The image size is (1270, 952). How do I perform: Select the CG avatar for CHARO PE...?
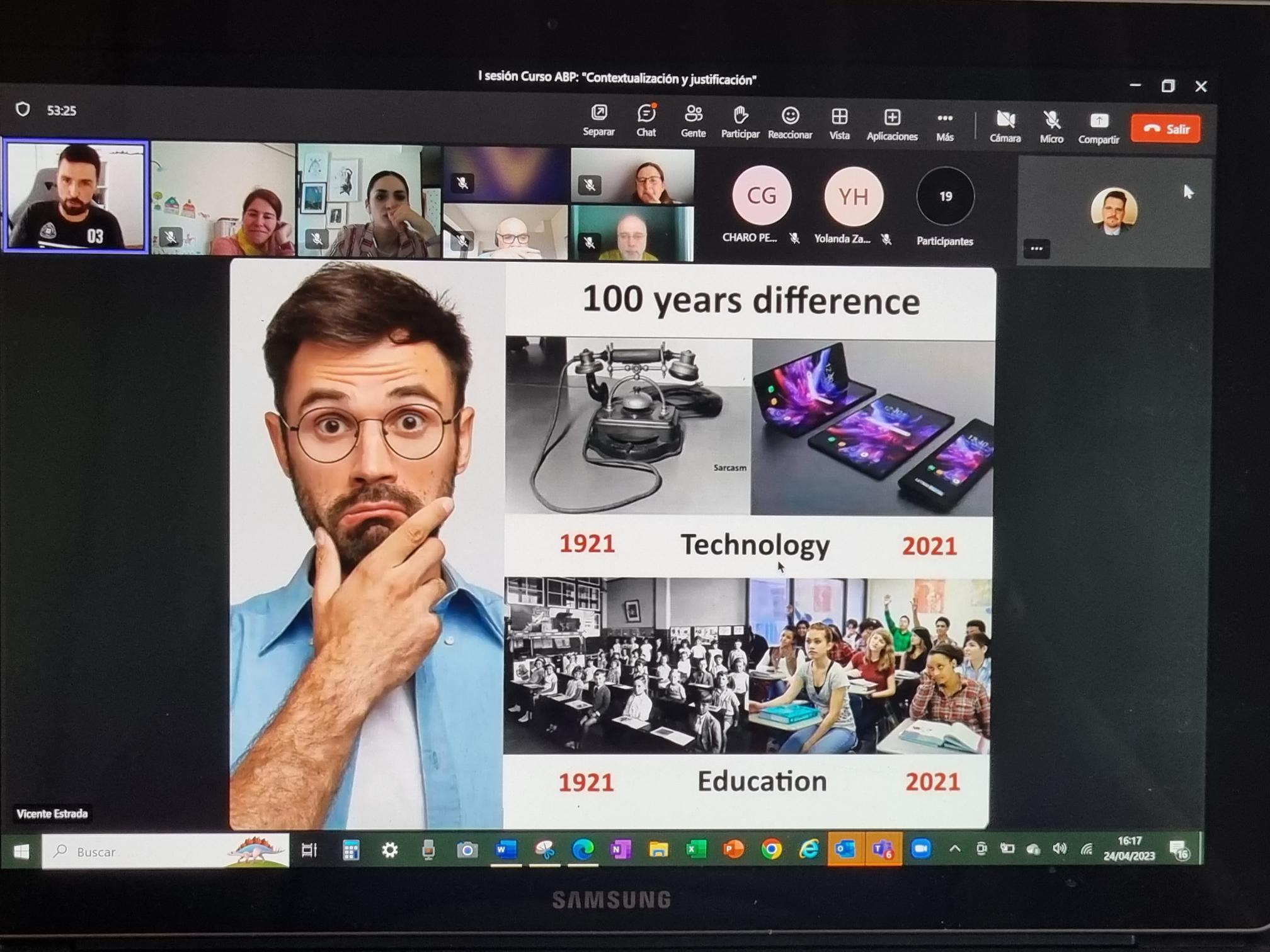[x=761, y=196]
